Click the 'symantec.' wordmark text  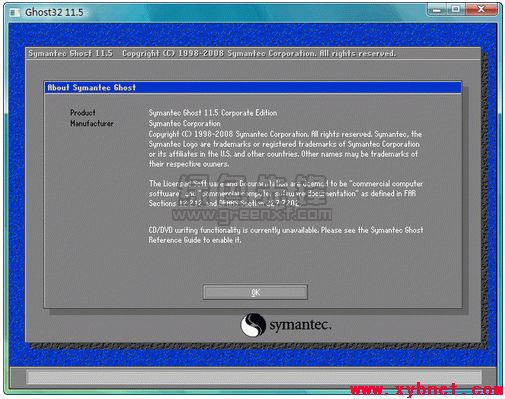(x=300, y=325)
